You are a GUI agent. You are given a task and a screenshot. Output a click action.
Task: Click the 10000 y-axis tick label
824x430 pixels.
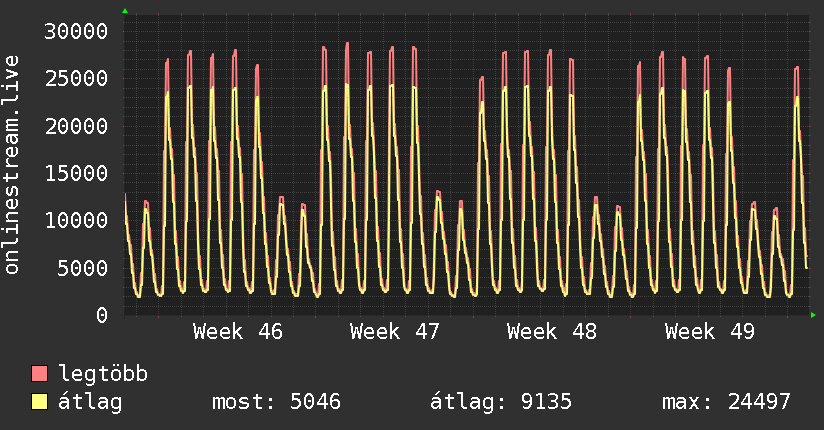click(76, 221)
